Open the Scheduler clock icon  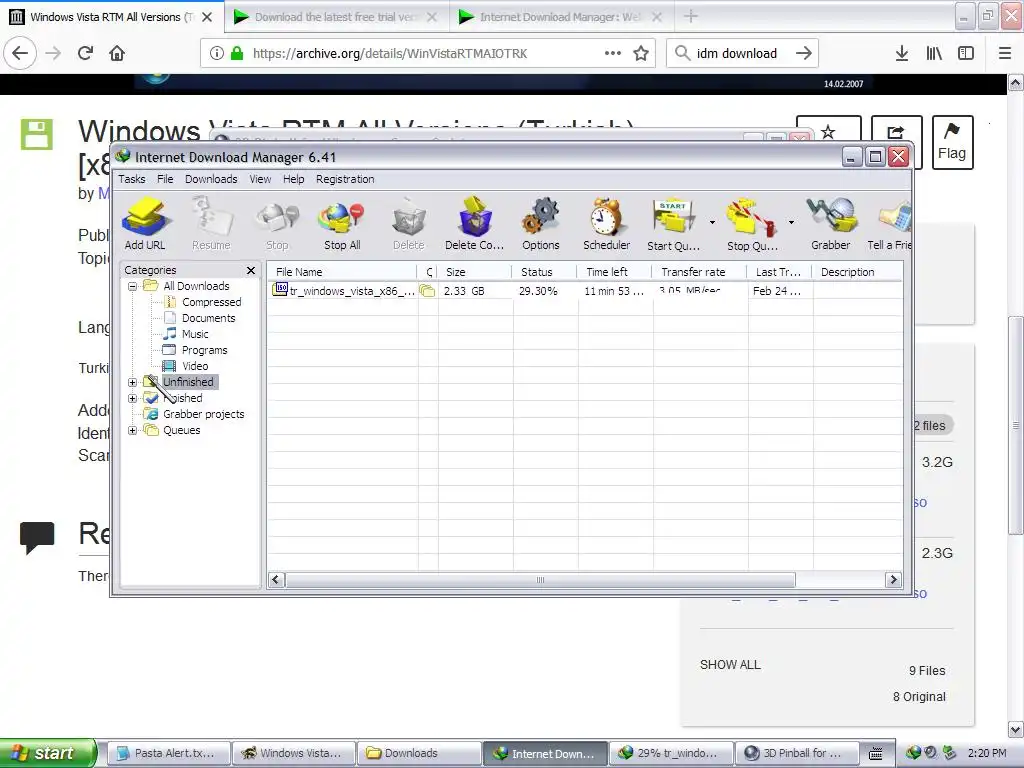(x=606, y=224)
